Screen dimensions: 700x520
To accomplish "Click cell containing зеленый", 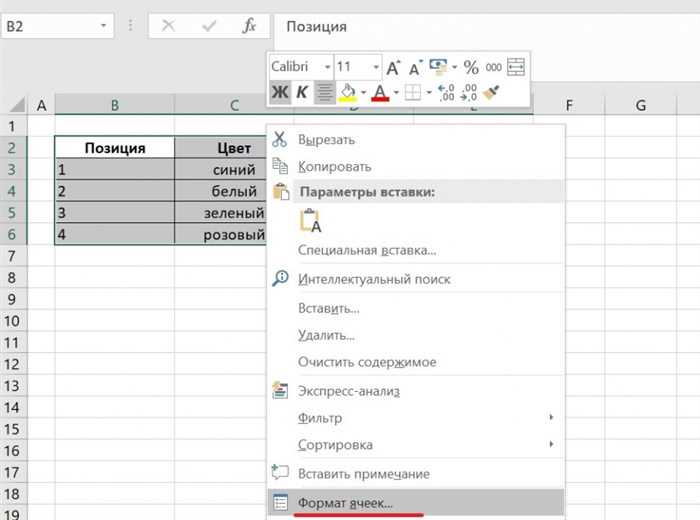I will [221, 213].
